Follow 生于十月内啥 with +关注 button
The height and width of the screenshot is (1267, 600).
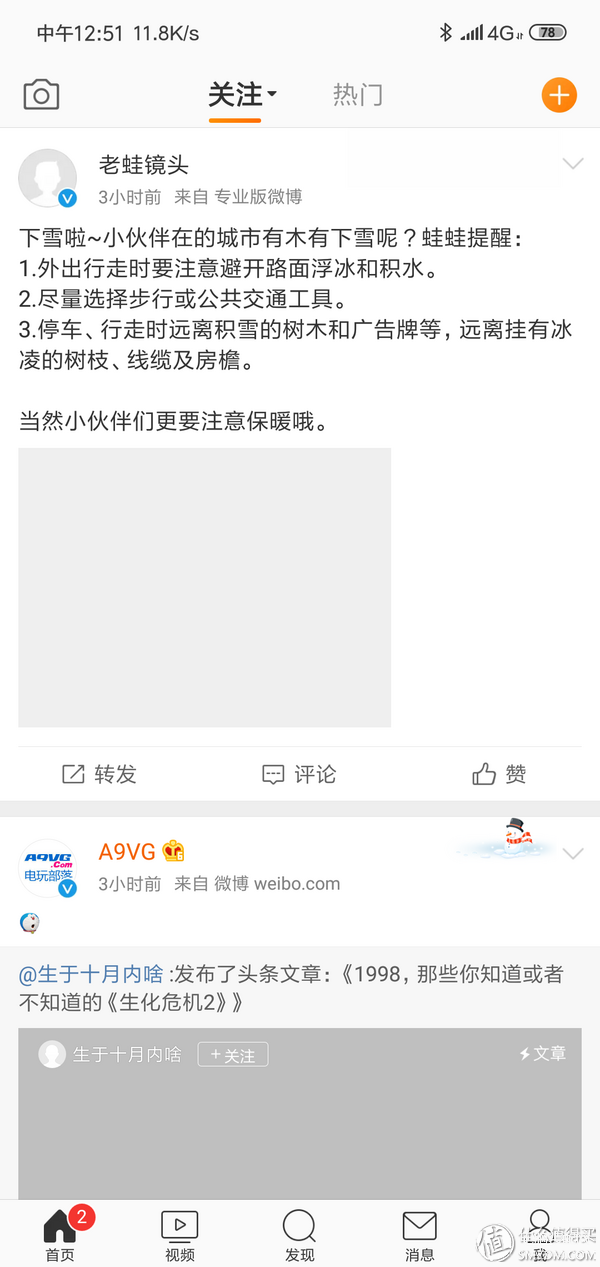point(233,1054)
